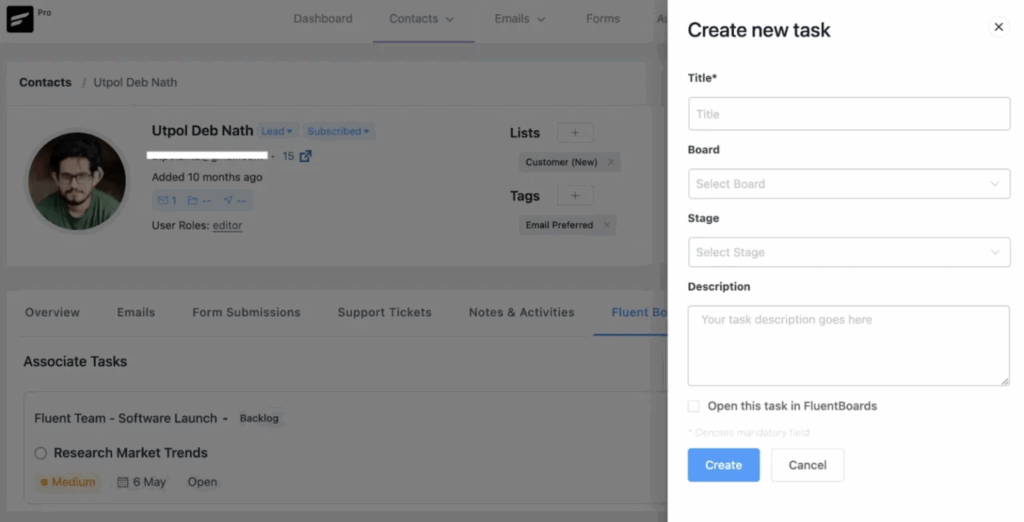
Task: Switch to the Support Tickets tab
Action: 384,312
